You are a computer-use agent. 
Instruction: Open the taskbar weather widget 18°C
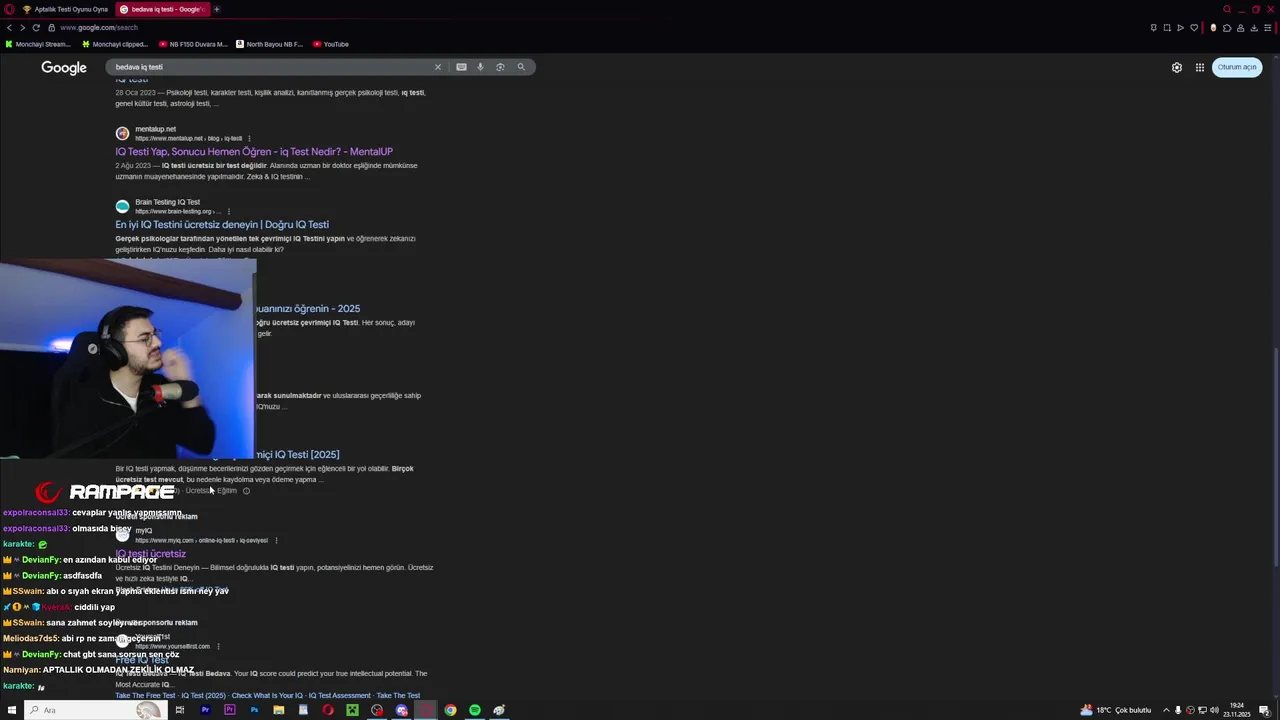tap(1115, 710)
